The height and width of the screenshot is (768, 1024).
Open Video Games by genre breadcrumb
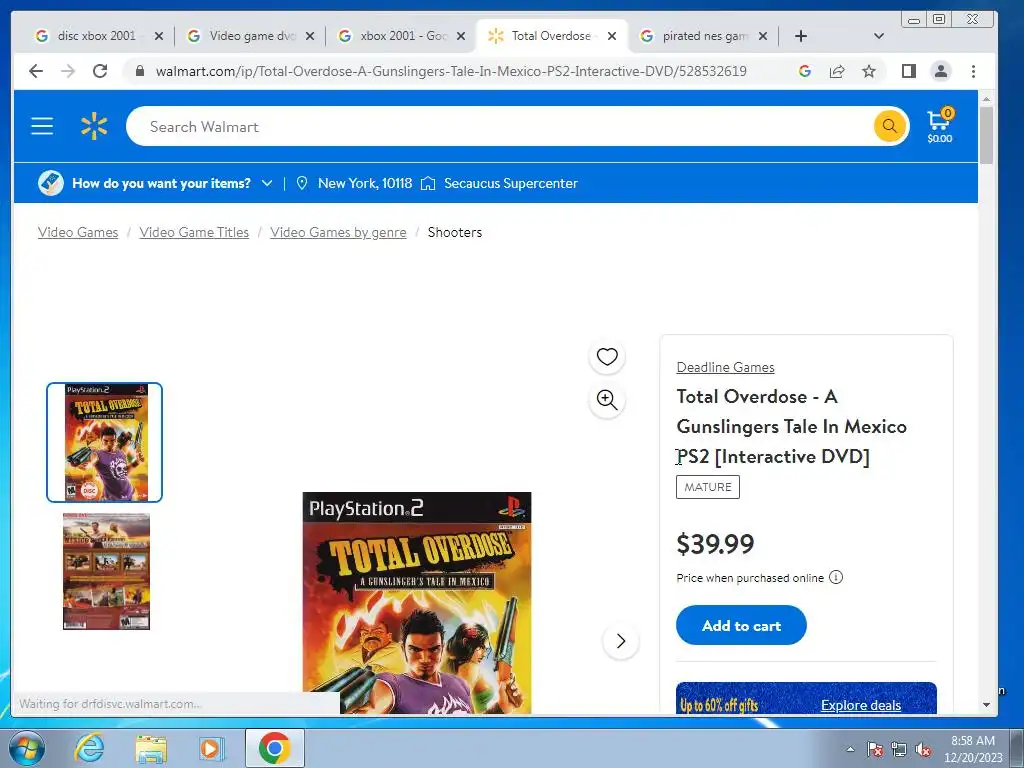click(x=338, y=232)
